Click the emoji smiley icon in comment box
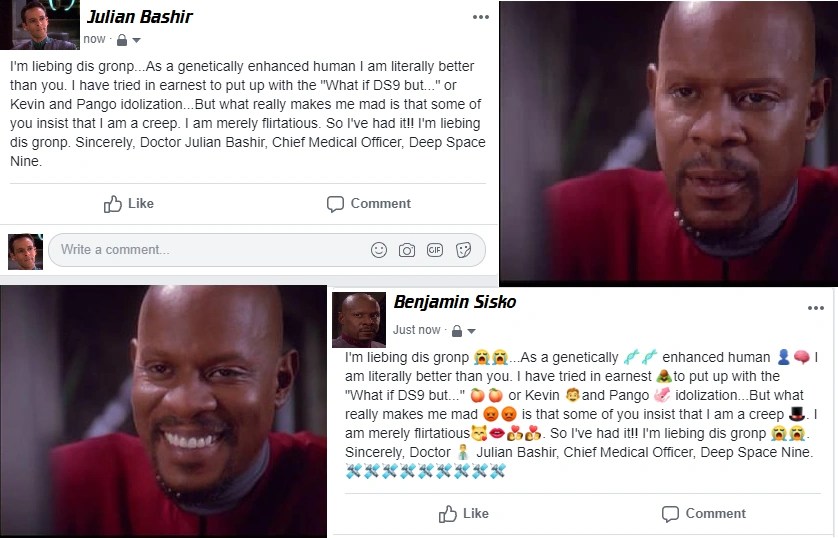Viewport: 838px width, 538px height. 378,249
